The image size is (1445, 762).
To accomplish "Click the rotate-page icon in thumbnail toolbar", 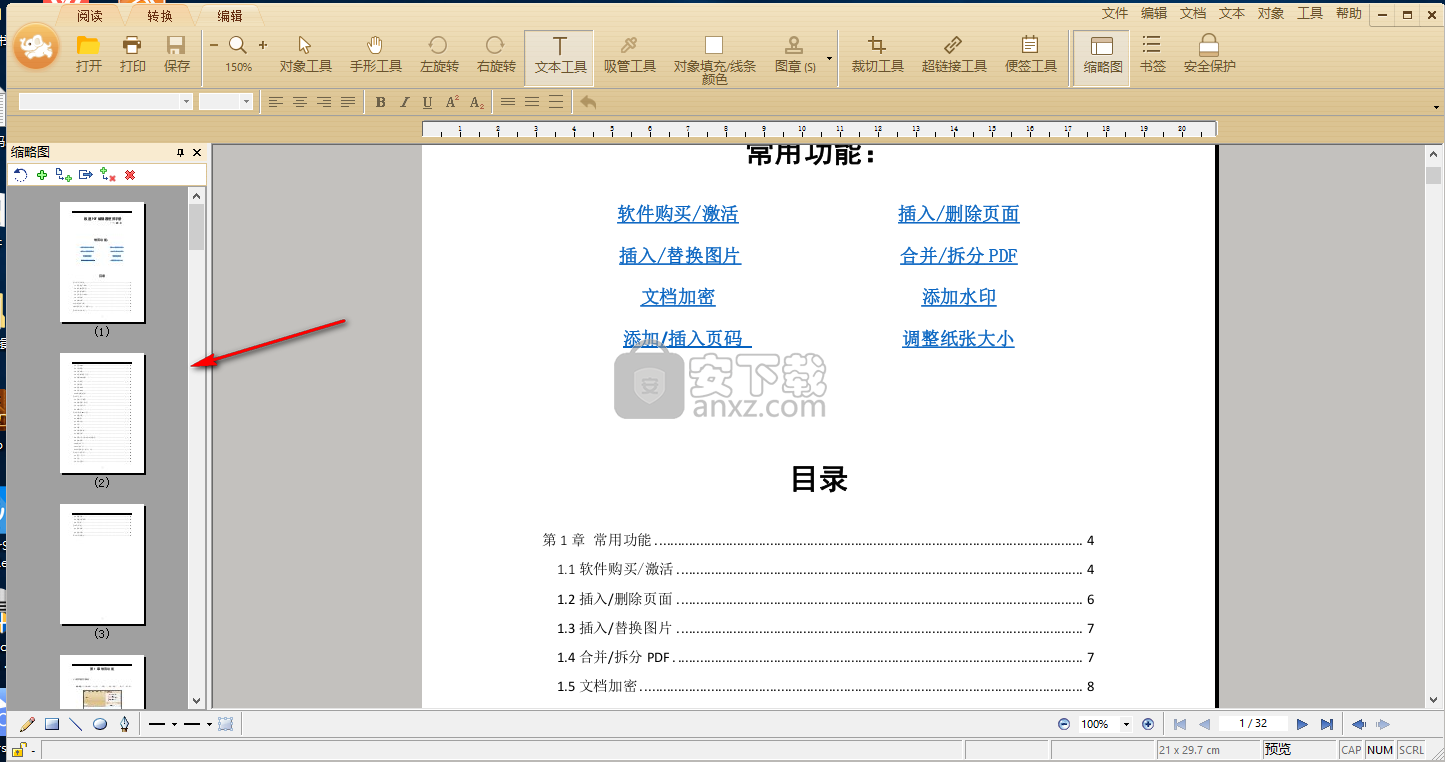I will coord(20,175).
